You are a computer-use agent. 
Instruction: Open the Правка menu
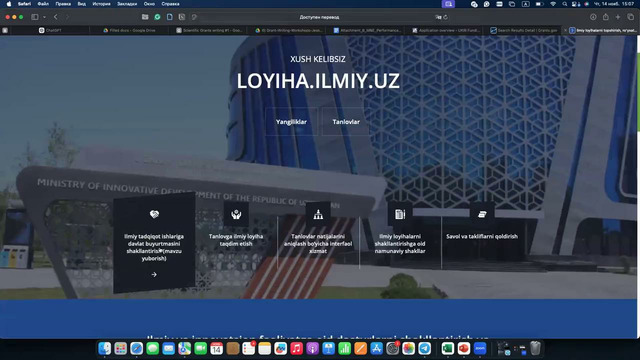point(63,4)
